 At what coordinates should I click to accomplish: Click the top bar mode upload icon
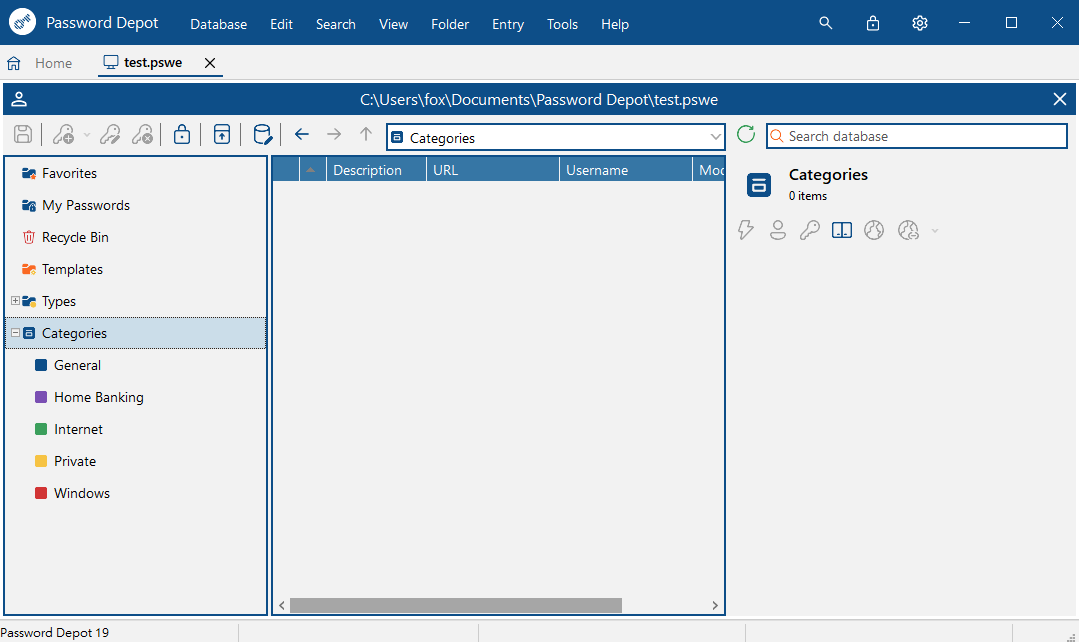click(x=222, y=134)
